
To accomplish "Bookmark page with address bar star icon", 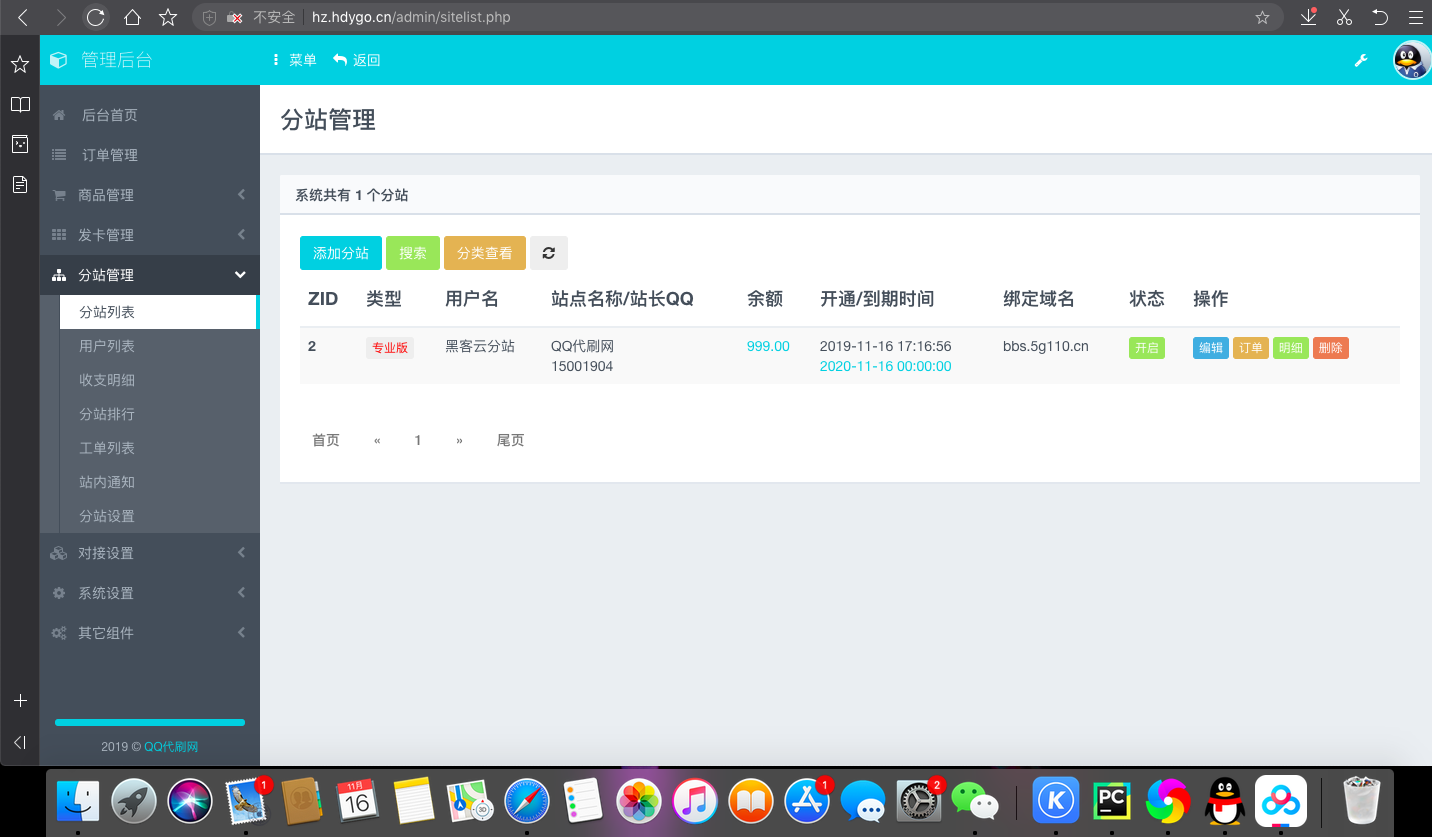I will coord(1262,17).
